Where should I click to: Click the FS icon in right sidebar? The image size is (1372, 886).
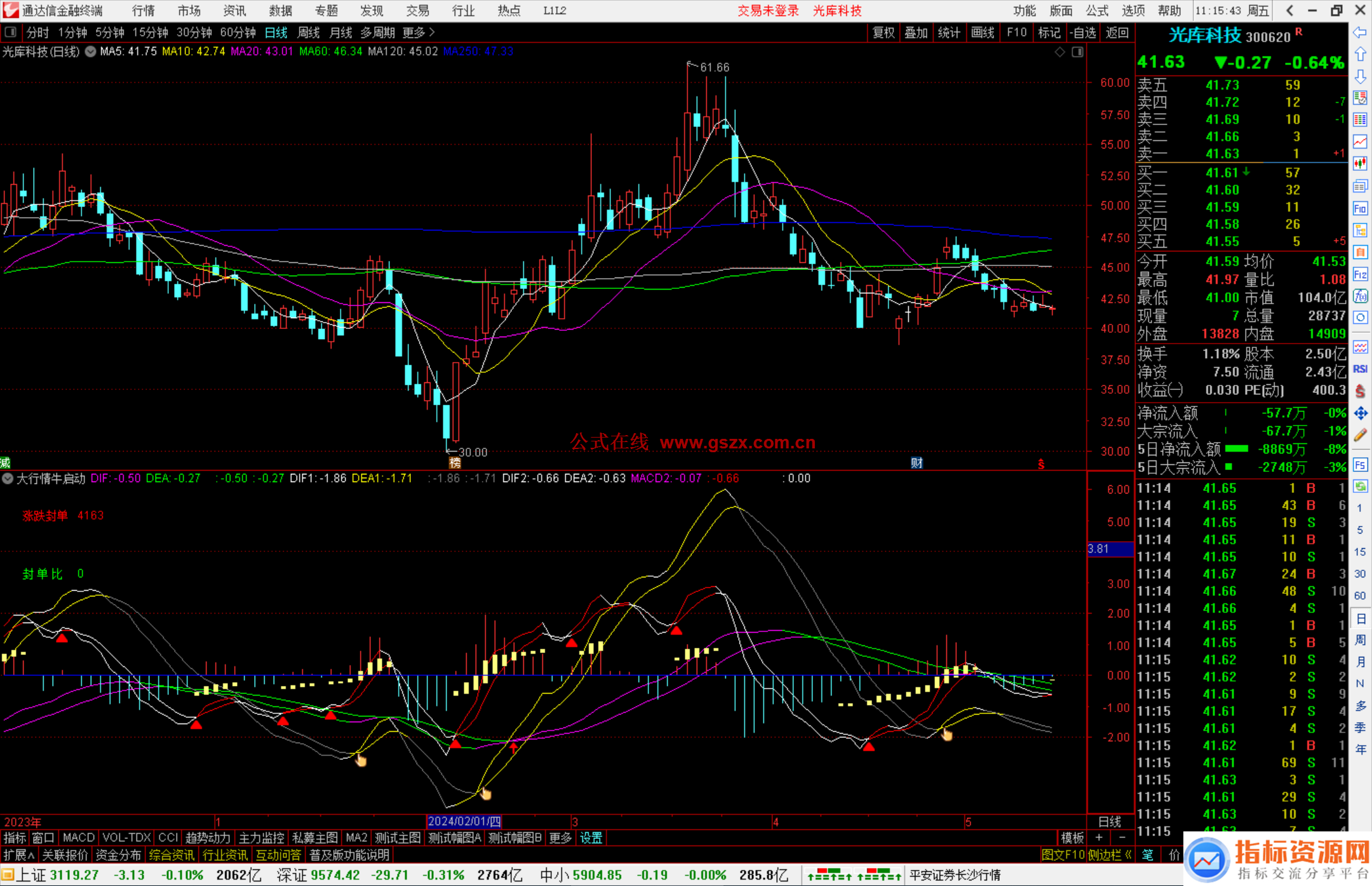[1360, 465]
